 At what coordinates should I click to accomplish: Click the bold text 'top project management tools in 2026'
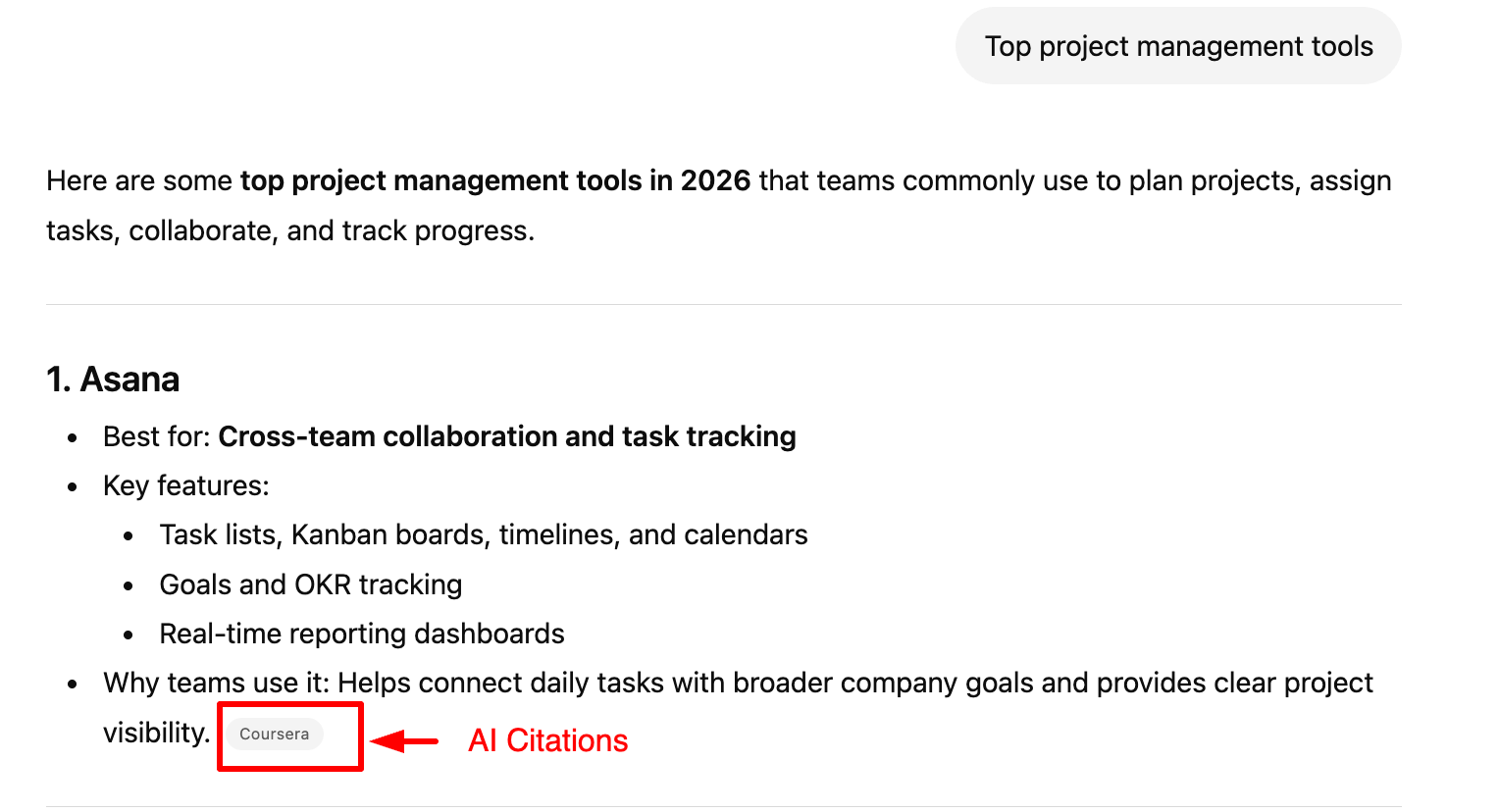point(494,180)
